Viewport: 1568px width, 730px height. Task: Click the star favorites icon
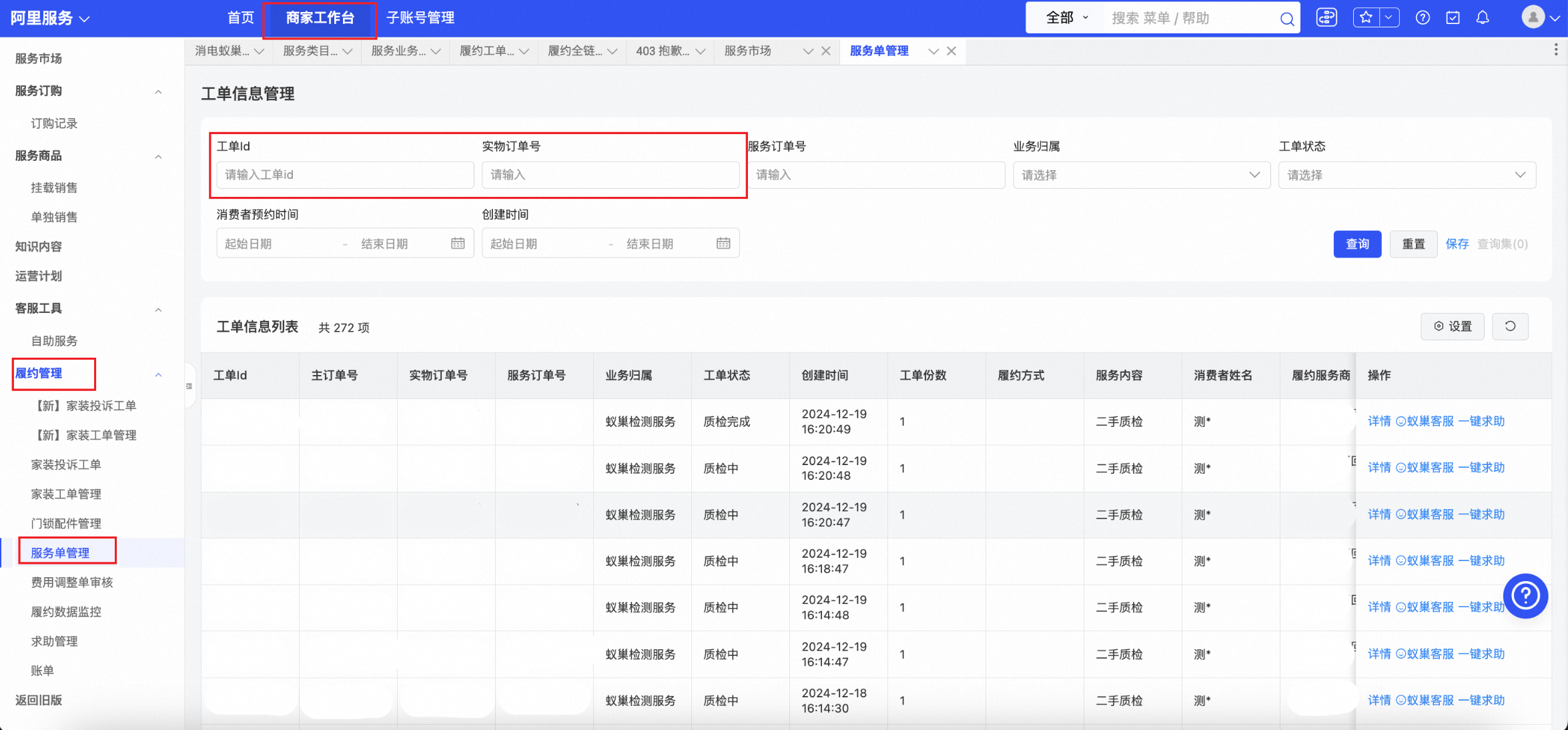[1366, 17]
